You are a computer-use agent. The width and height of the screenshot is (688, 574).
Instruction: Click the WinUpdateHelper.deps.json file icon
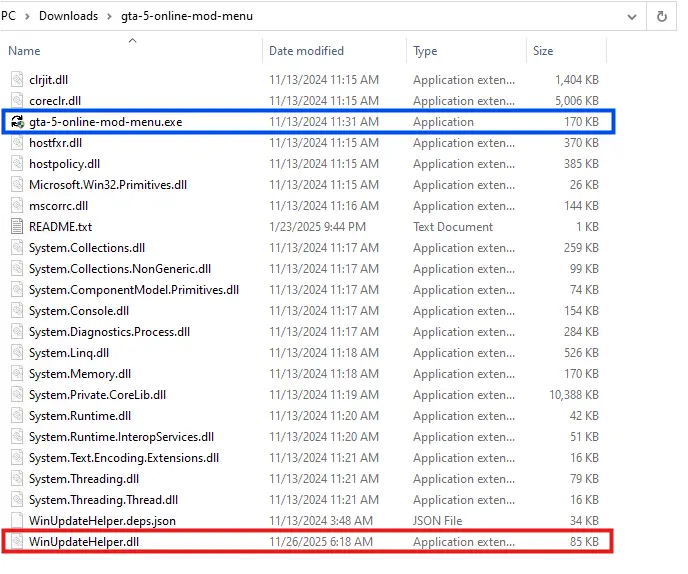(x=16, y=521)
